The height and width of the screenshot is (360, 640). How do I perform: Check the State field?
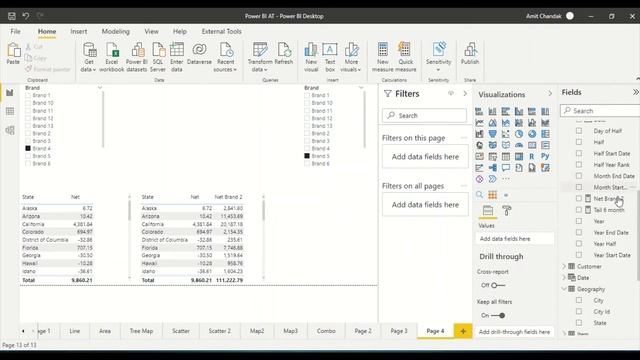click(579, 323)
